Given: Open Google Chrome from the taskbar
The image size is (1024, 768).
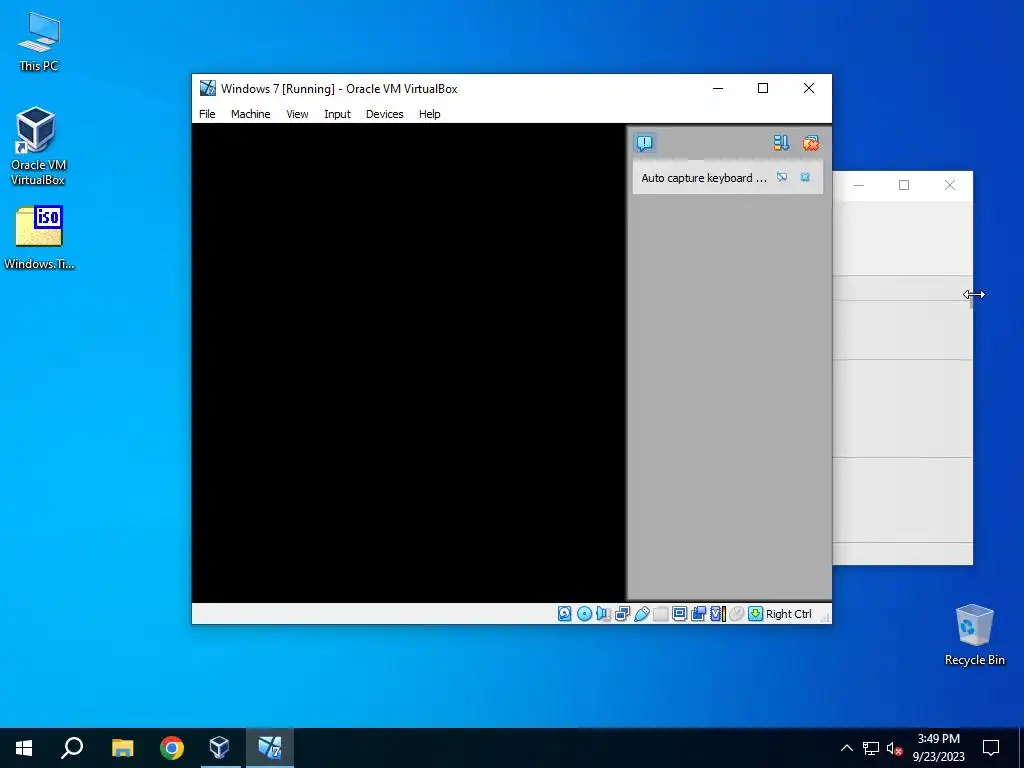Looking at the screenshot, I should pos(172,748).
